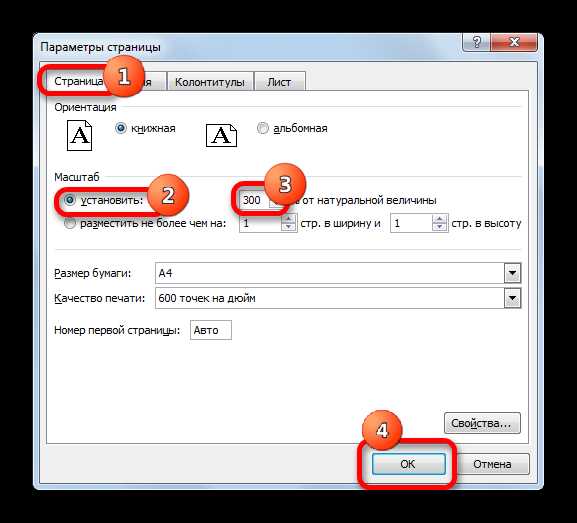Increase pages wide with up arrow
Viewport: 577px width, 523px height.
288,219
